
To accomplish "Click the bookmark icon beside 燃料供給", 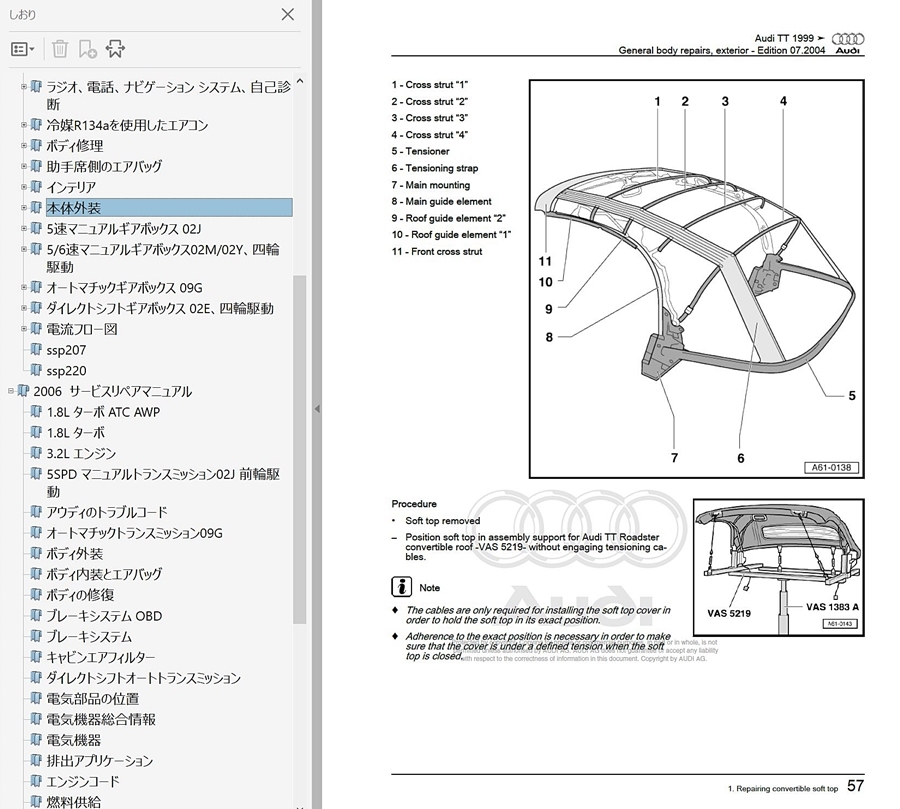I will pos(36,801).
